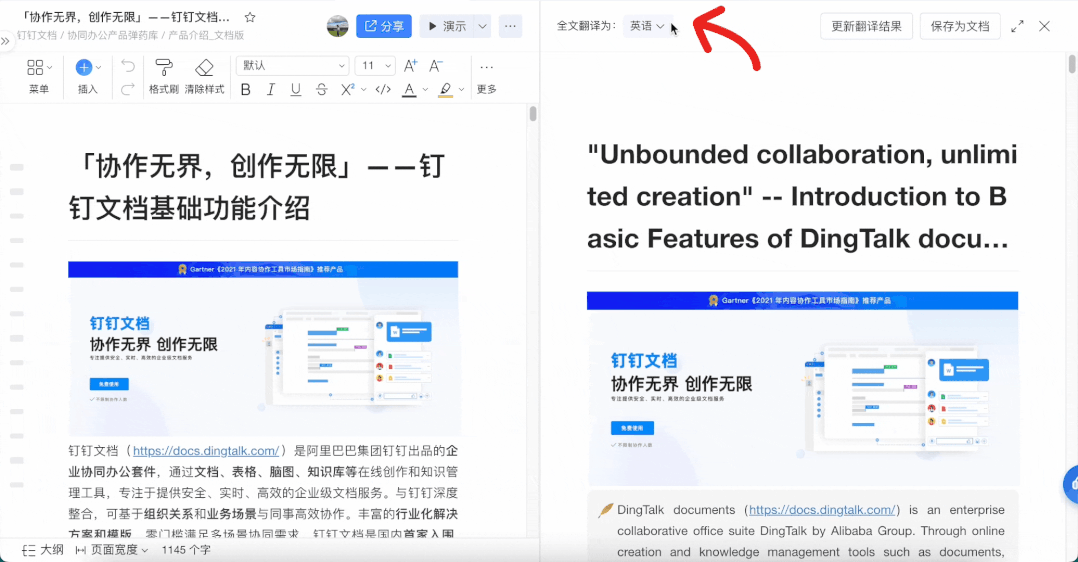Expand translation panel to full screen
Screen dimensions: 1078x562
1017,26
